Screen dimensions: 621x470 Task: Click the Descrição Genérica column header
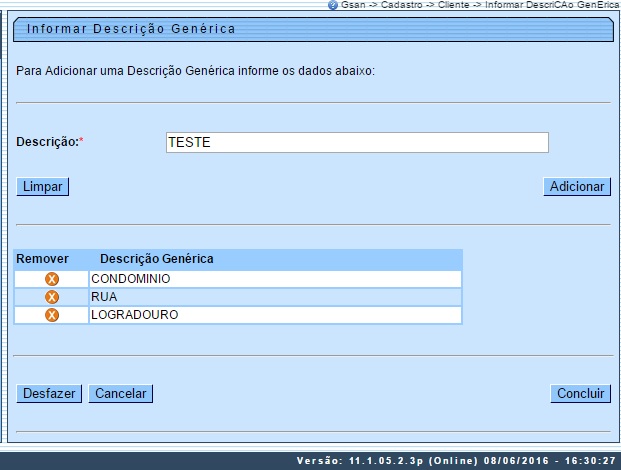[156, 259]
